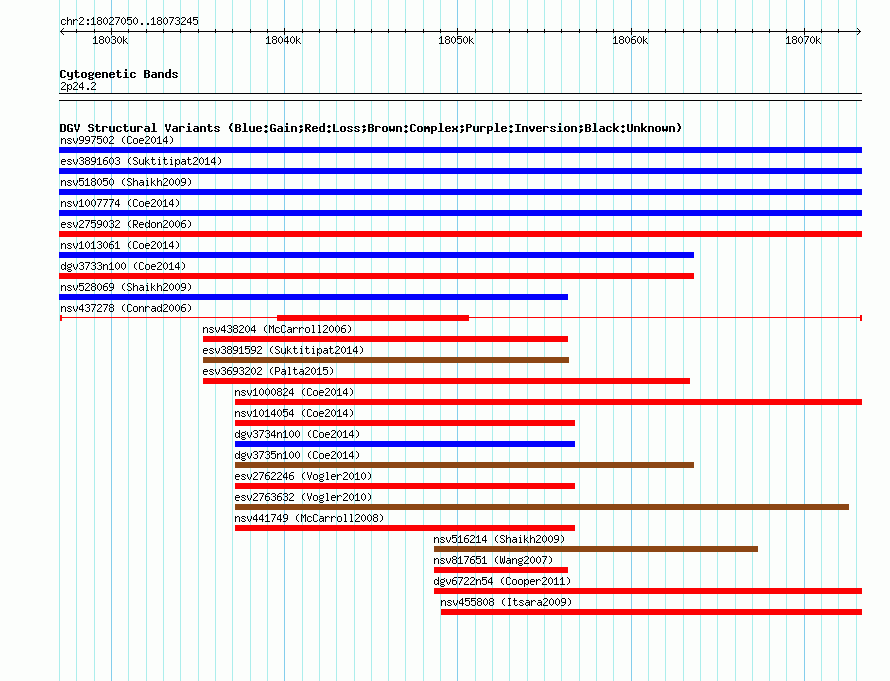This screenshot has height=681, width=890.
Task: Click the nsv1000824 (Coe2014) label
Action: (x=294, y=392)
